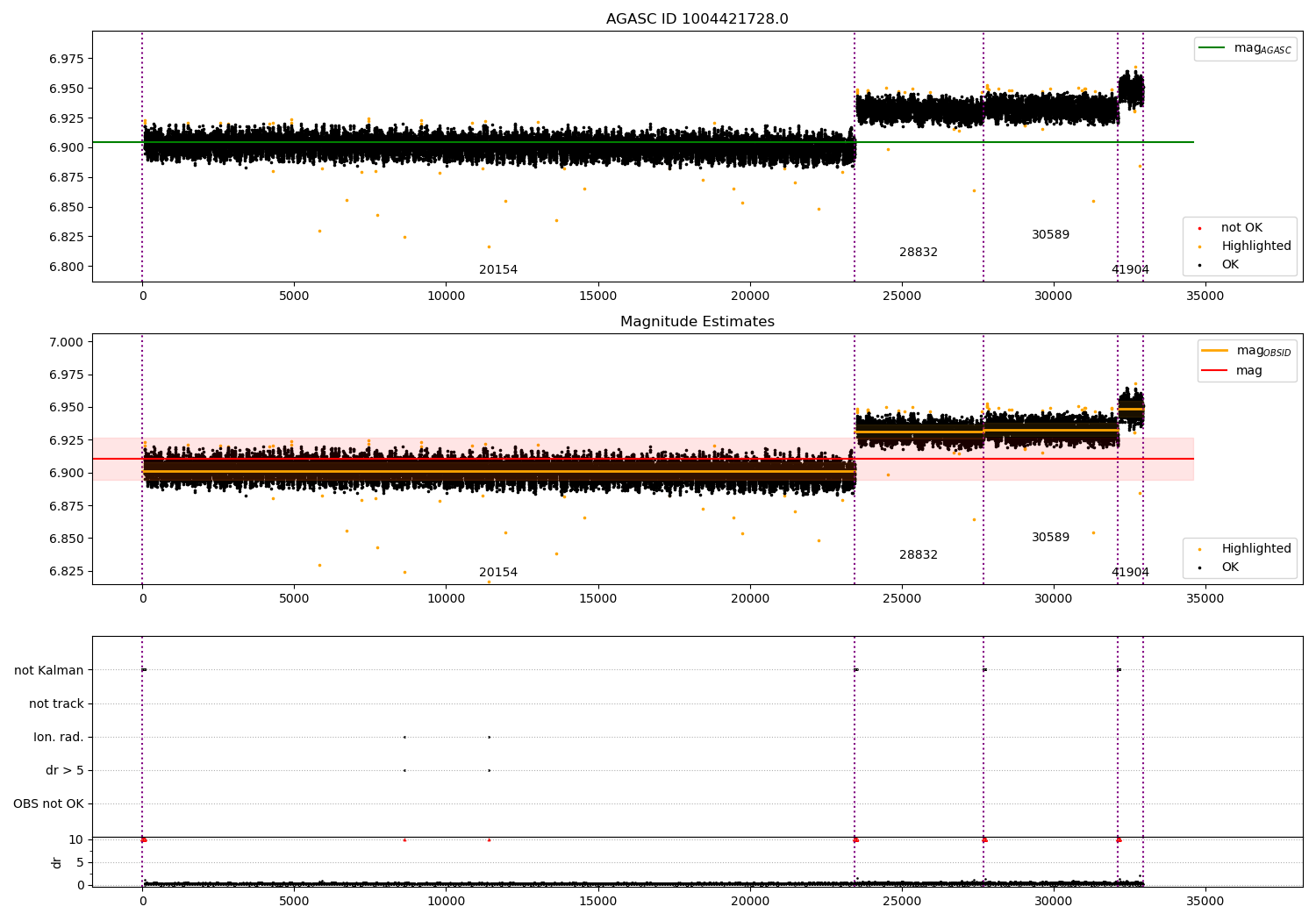Click 'Highlighted' legend entry in the Magnitude Estimates plot
This screenshot has height=921, width=1316.
click(1255, 549)
